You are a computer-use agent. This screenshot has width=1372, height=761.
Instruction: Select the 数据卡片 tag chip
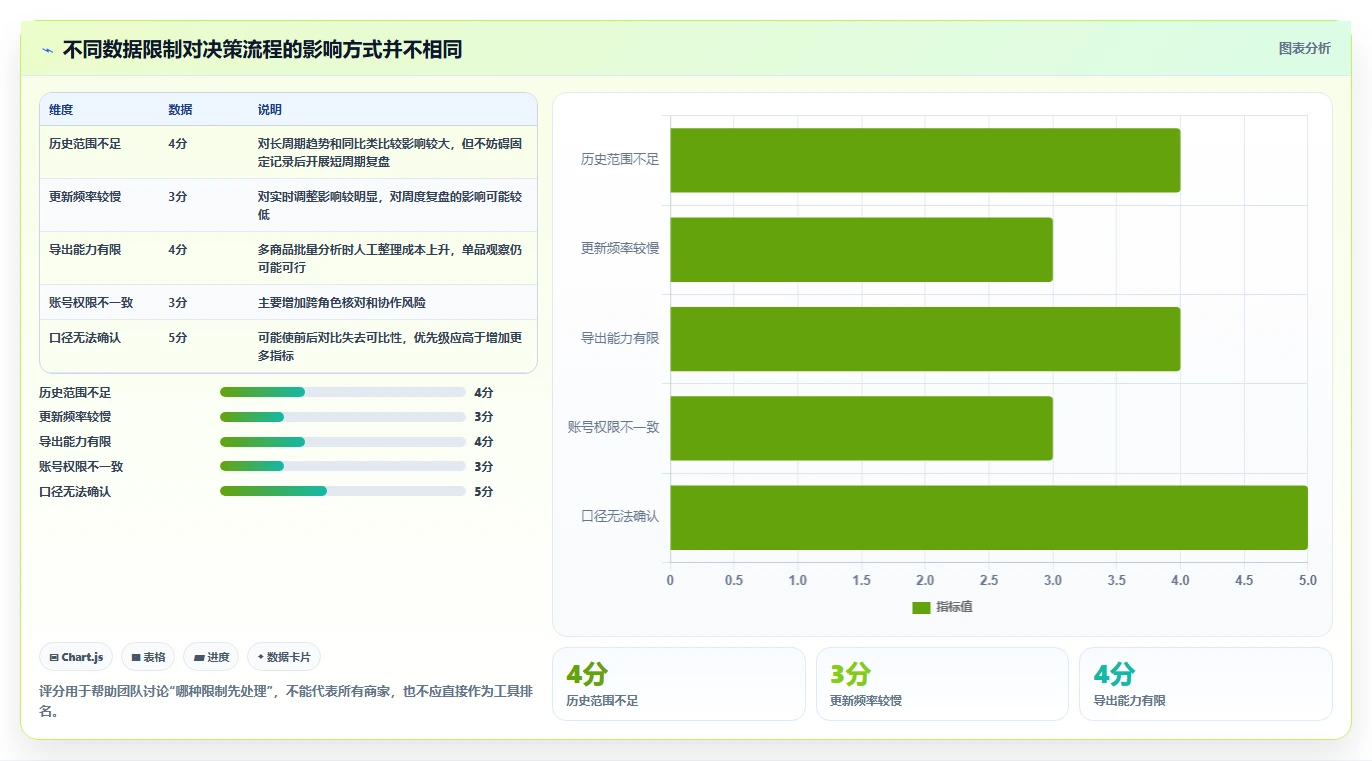(284, 657)
